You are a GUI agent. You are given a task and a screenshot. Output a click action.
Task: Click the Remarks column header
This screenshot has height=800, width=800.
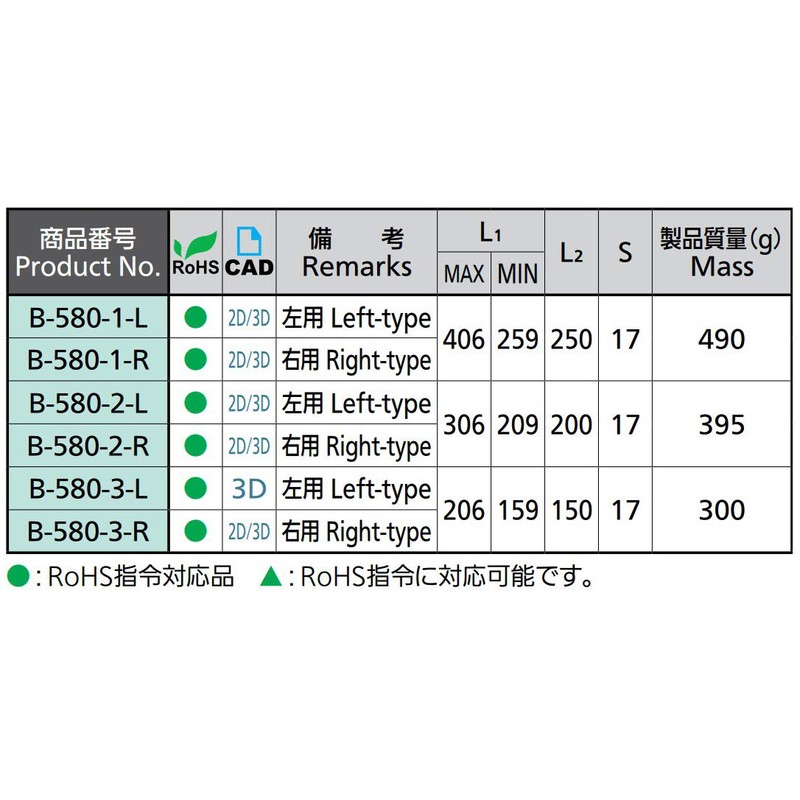357,253
